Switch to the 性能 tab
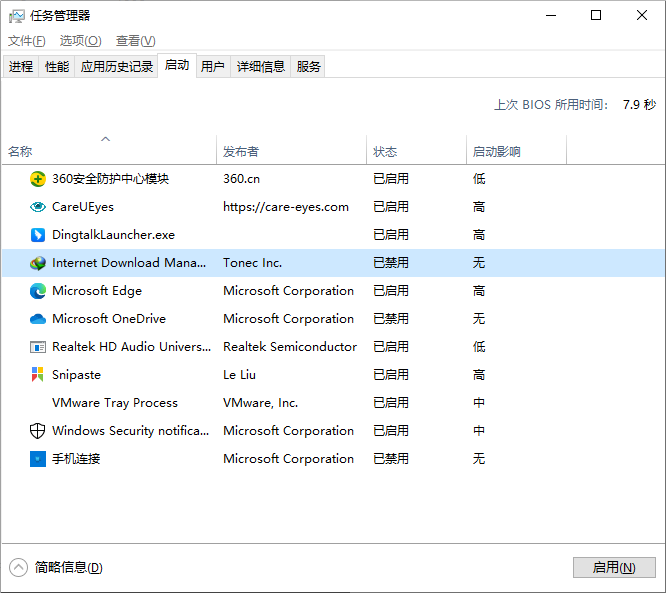666x593 pixels. tap(57, 67)
